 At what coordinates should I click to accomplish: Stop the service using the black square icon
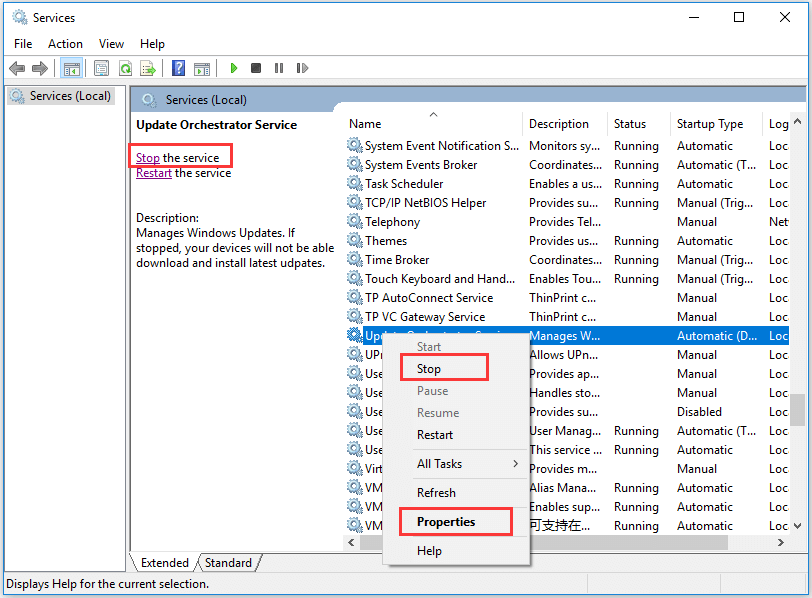click(254, 68)
